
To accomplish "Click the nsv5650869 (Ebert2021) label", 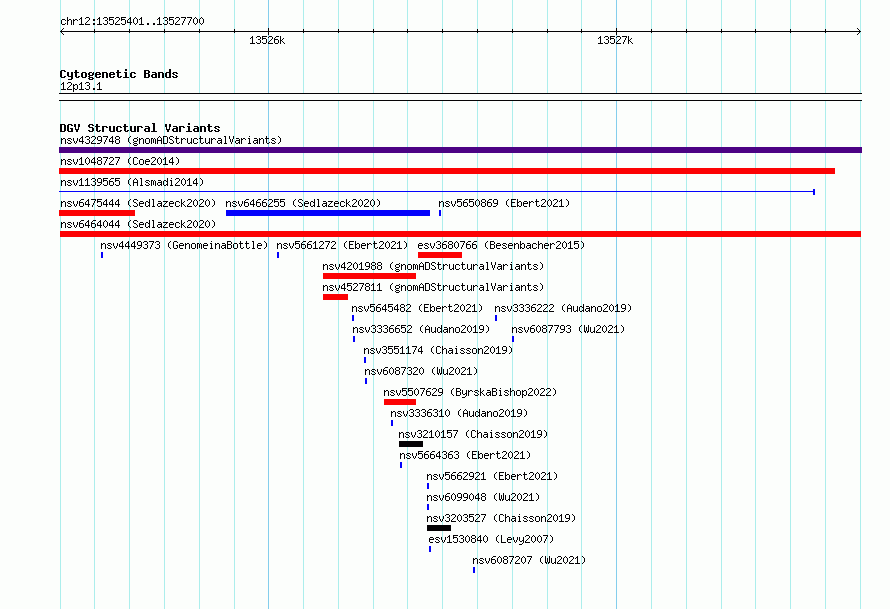I will [x=504, y=203].
